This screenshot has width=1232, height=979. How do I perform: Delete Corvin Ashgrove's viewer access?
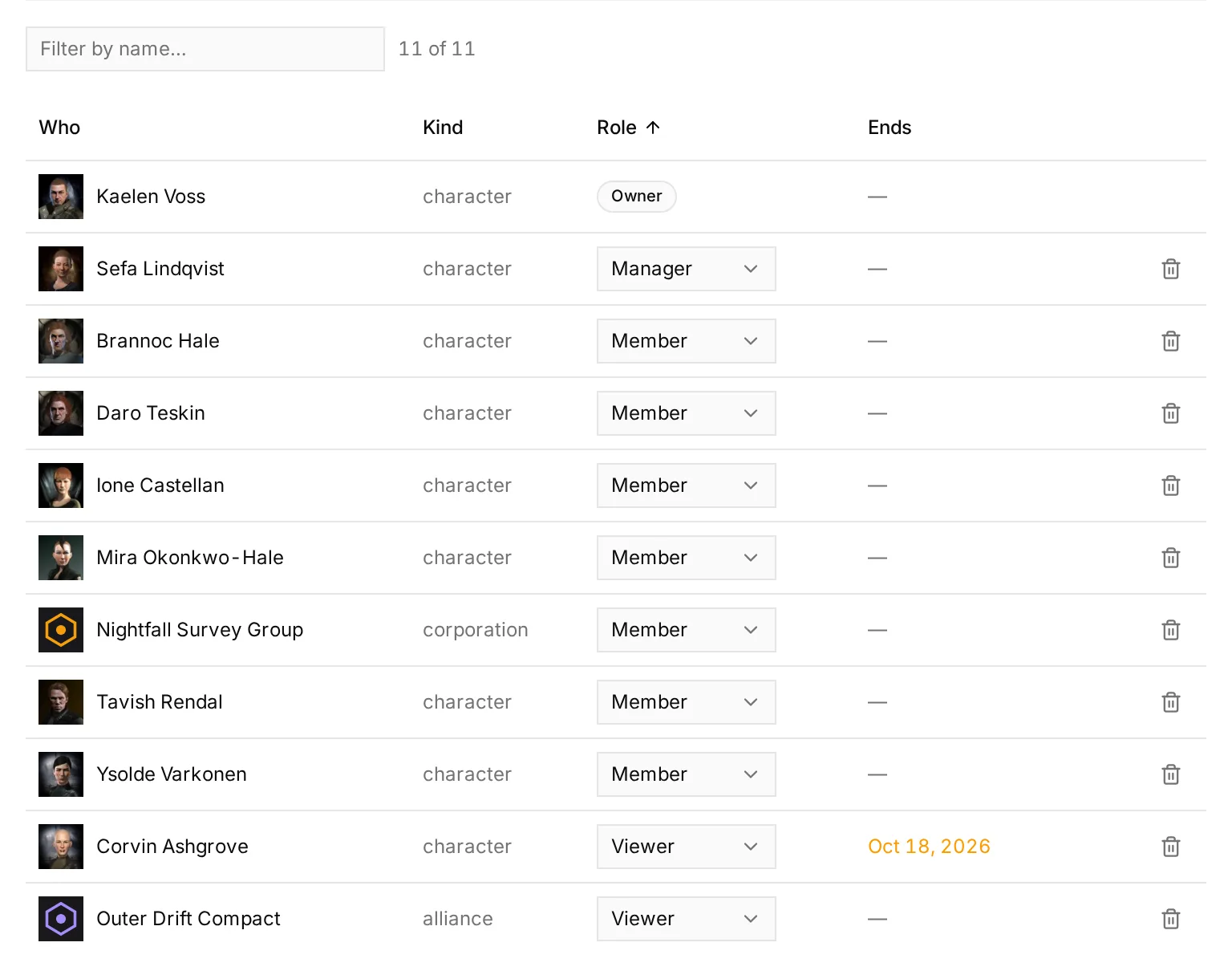tap(1170, 847)
